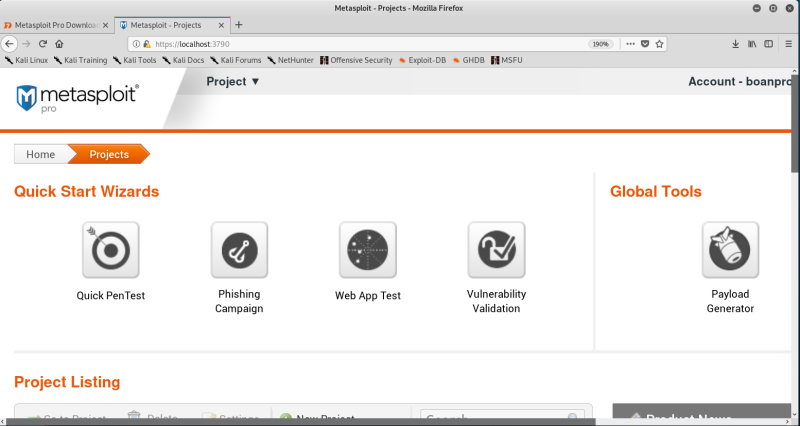Open Offensive Security bookmark
800x426 pixels.
pyautogui.click(x=356, y=60)
